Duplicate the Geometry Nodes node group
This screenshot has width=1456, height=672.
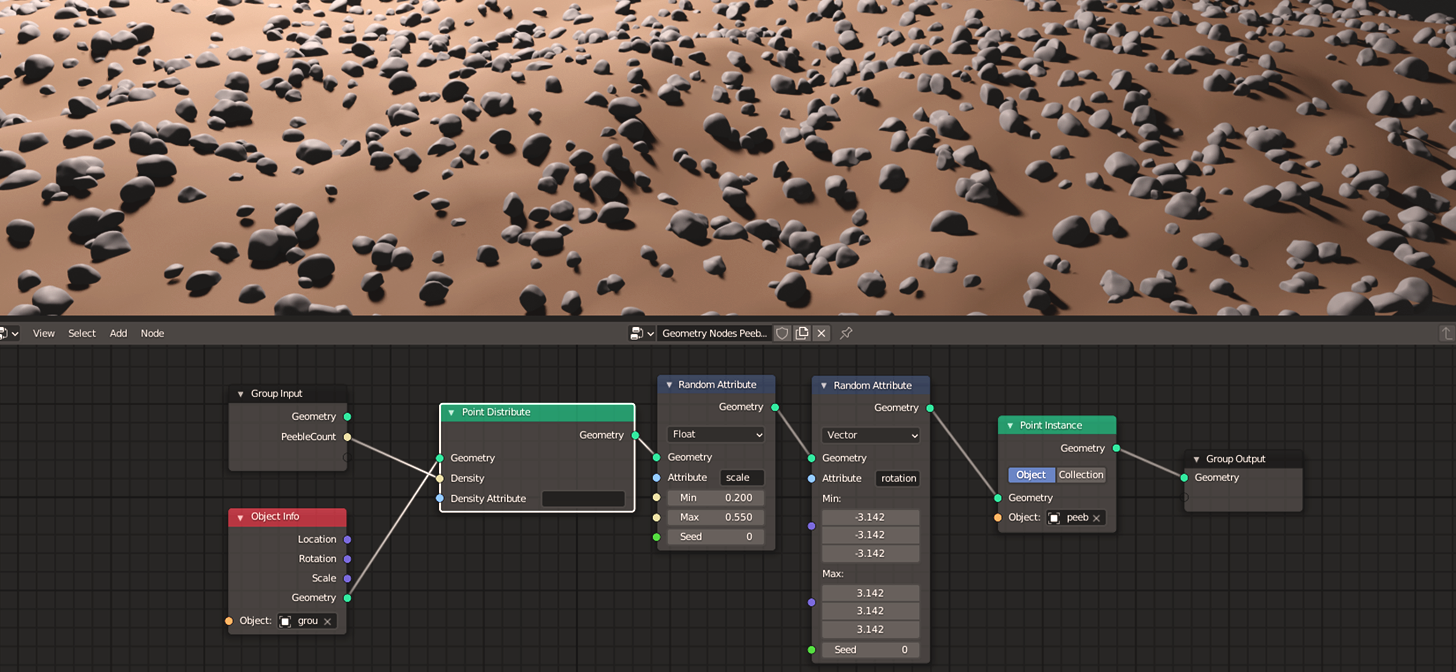click(802, 333)
